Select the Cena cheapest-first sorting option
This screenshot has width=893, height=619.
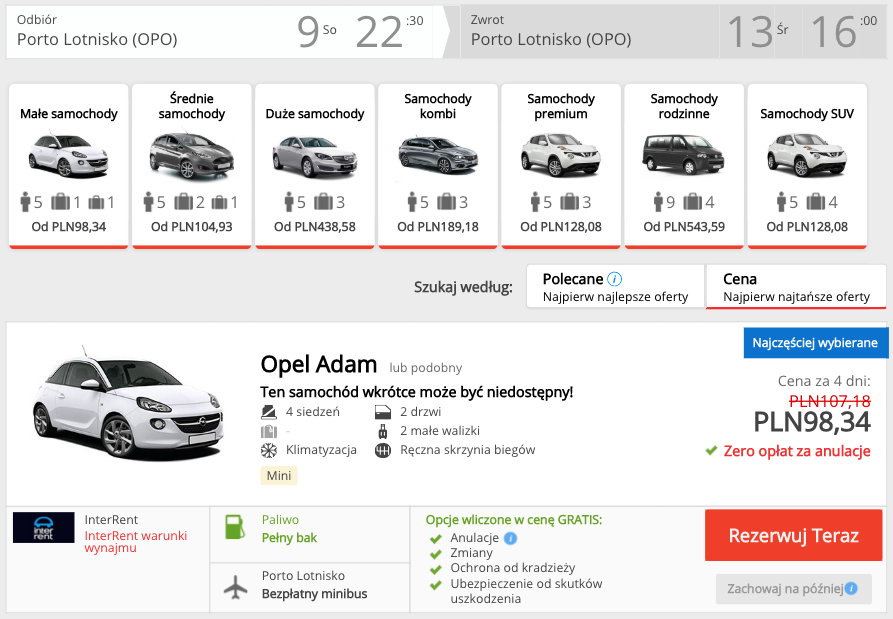pos(796,287)
